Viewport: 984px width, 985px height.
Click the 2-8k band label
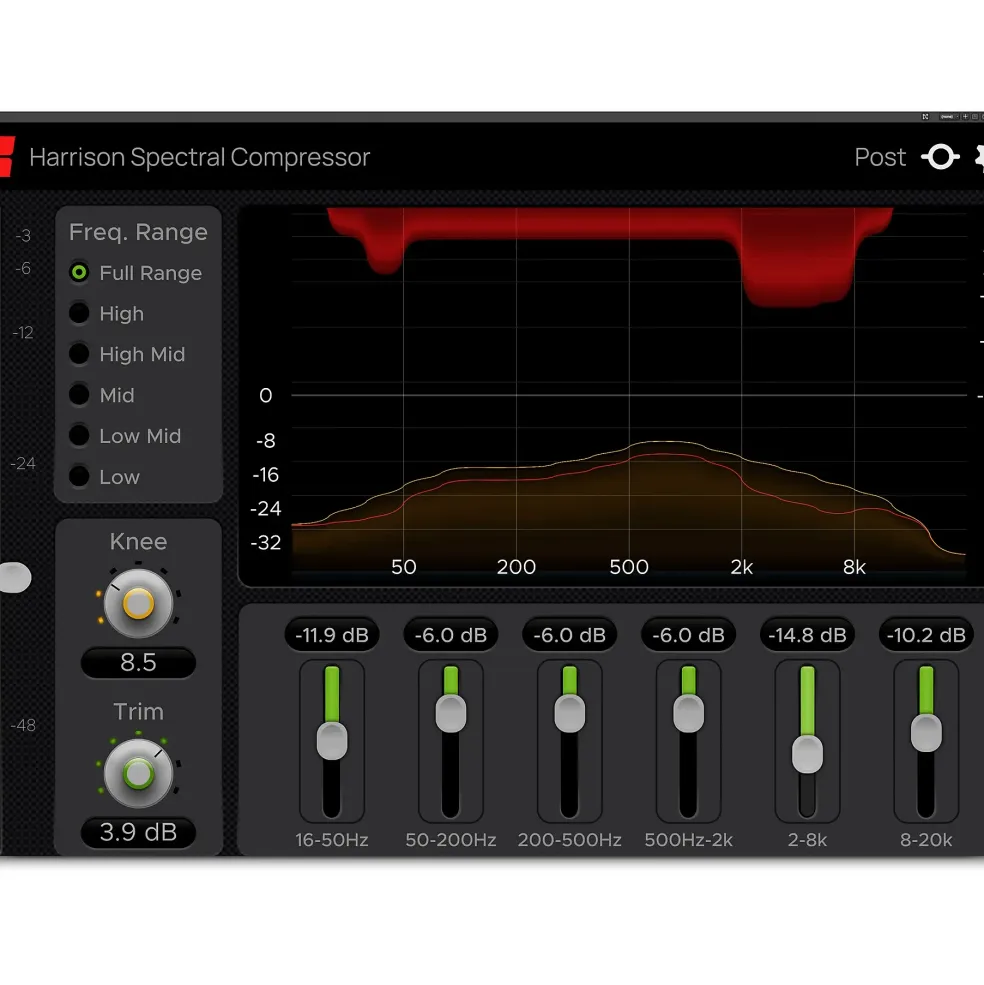[807, 840]
